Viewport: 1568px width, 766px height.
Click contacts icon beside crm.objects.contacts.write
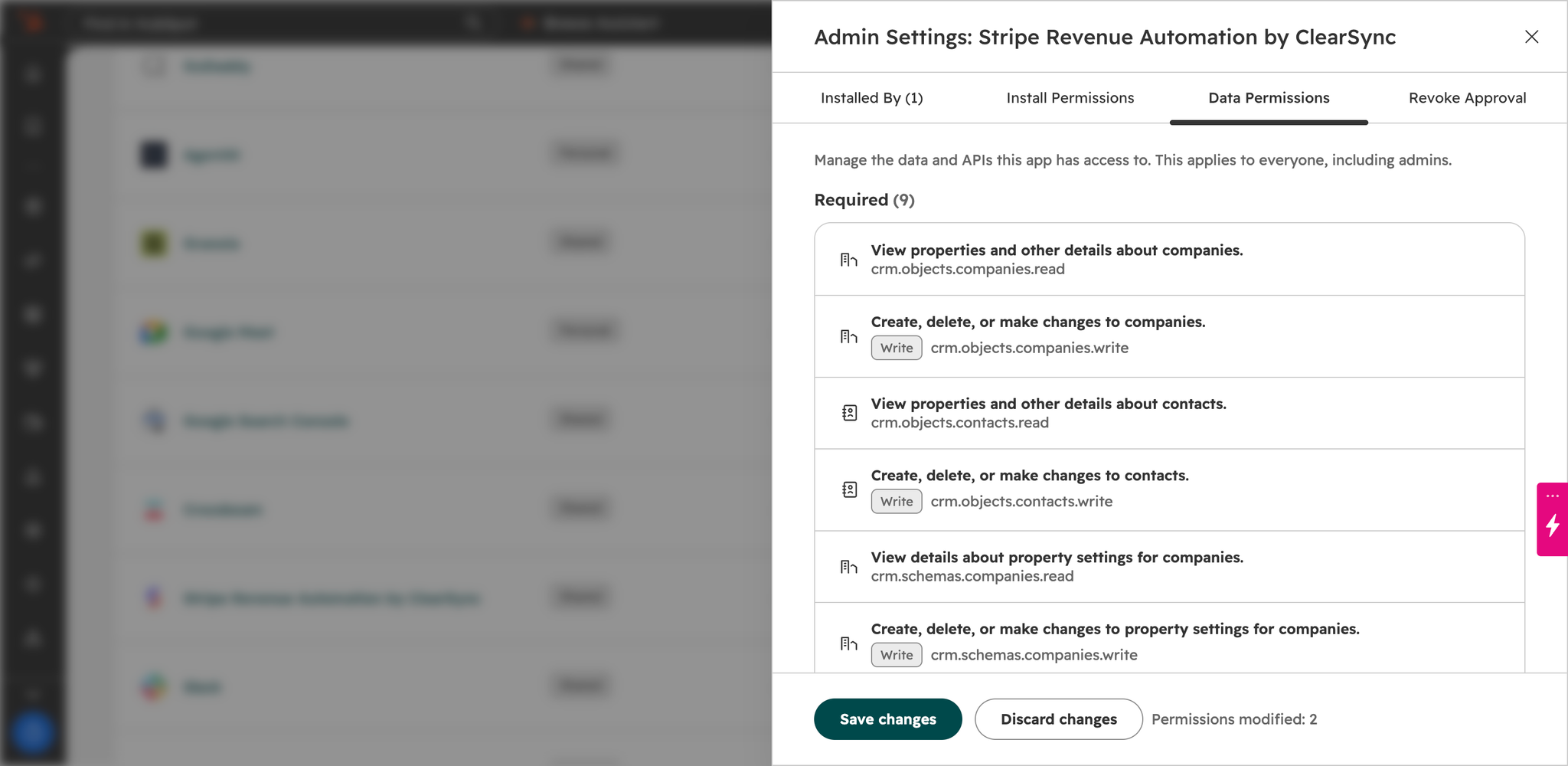click(x=849, y=489)
